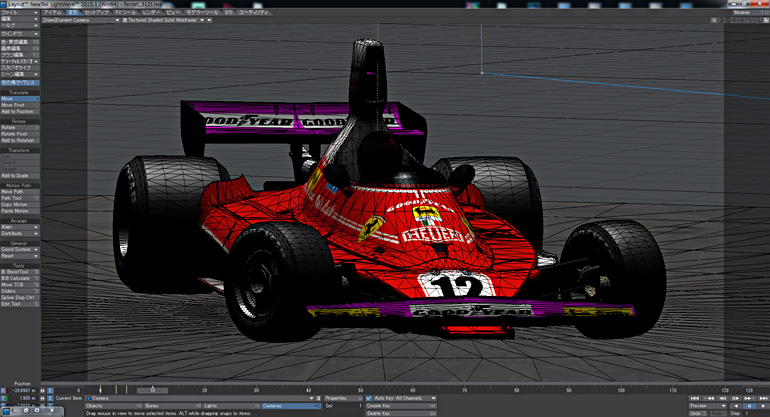This screenshot has width=770, height=417.
Task: Click the X position value field
Action: click(x=23, y=391)
